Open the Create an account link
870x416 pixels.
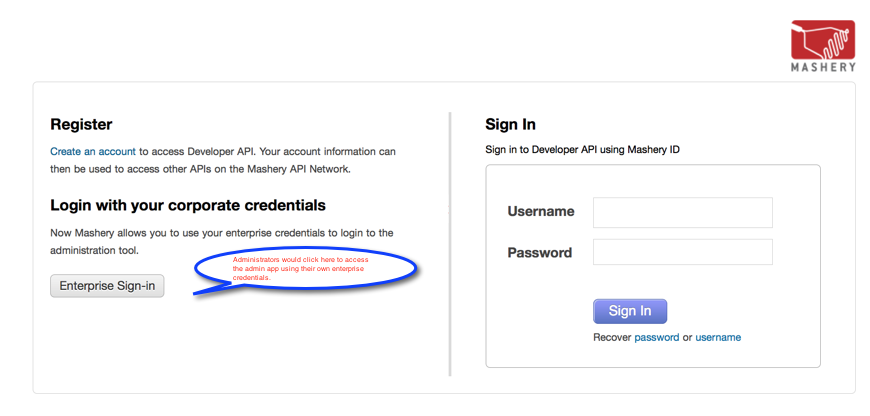tap(93, 151)
